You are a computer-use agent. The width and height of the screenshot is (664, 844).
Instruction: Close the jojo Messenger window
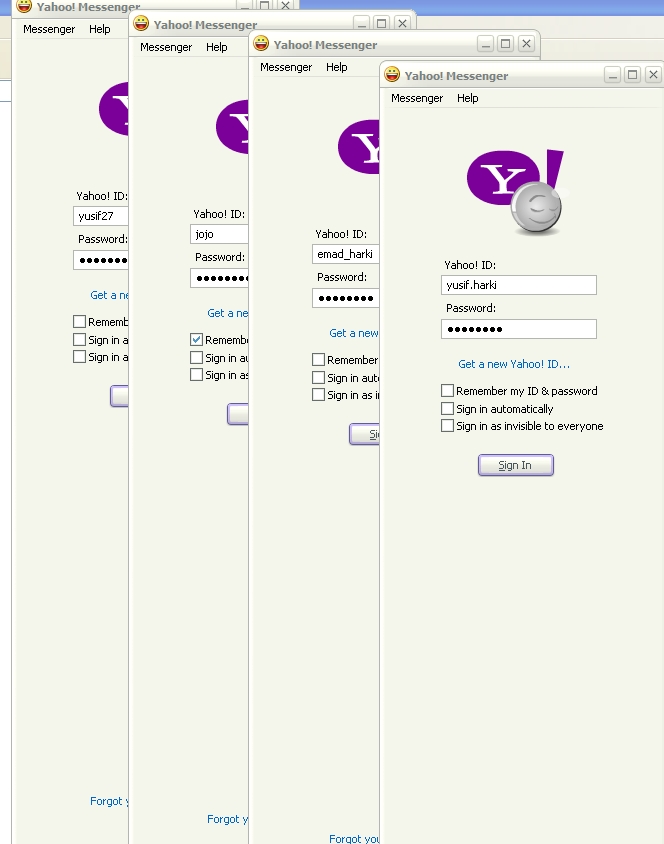[x=402, y=24]
